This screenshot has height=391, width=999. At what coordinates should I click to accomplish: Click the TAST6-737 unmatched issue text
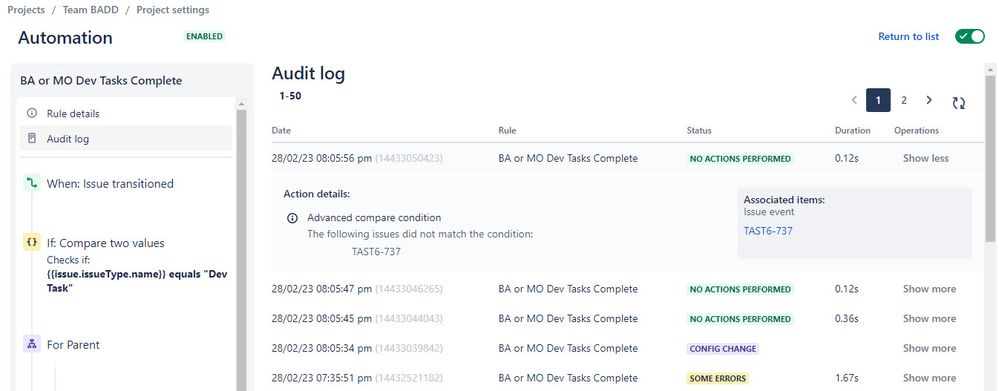point(377,252)
